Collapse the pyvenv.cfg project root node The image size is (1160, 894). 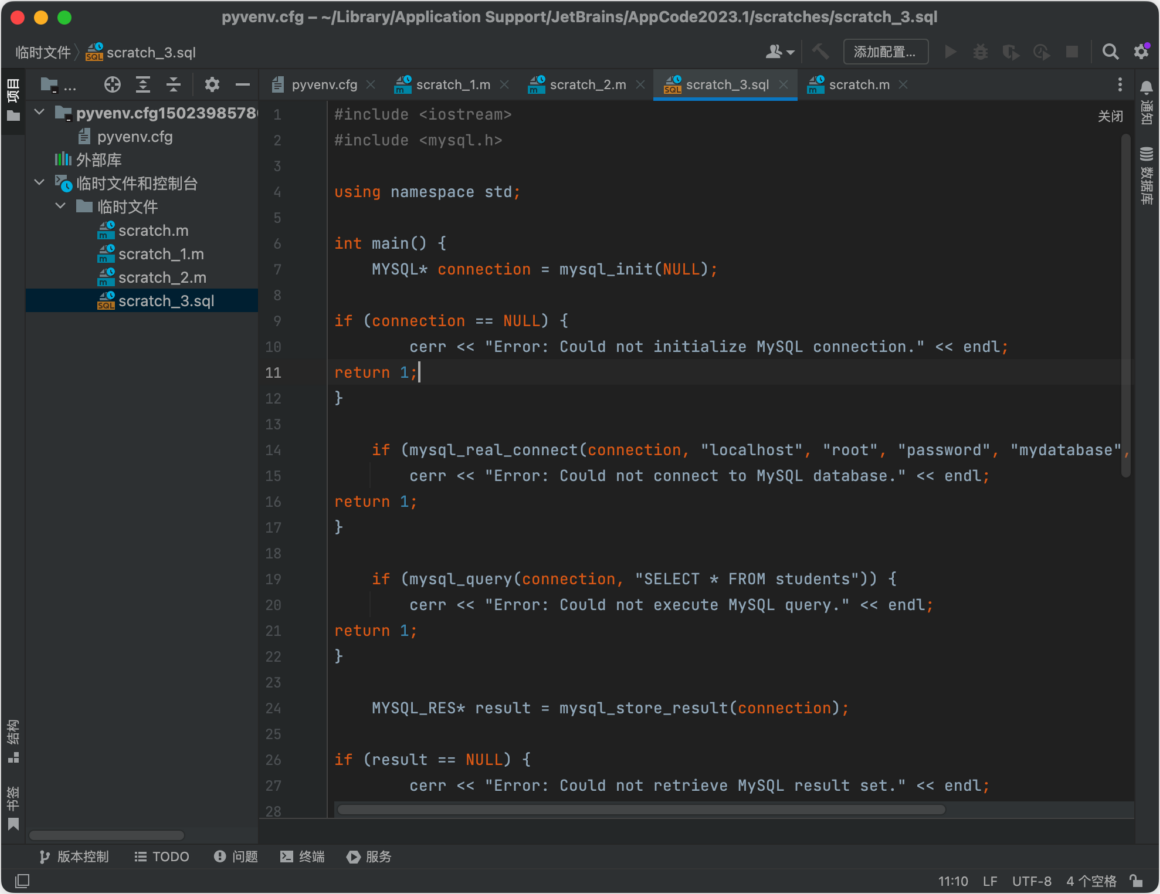pyautogui.click(x=40, y=112)
